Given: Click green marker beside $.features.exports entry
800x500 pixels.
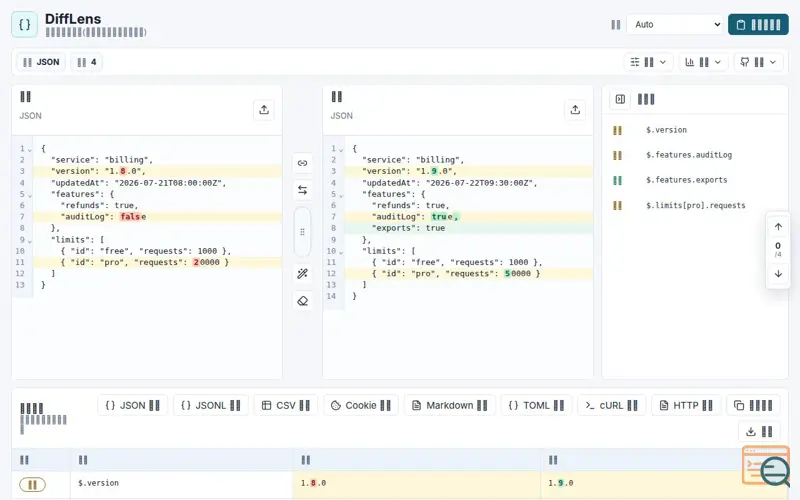Looking at the screenshot, I should (617, 180).
